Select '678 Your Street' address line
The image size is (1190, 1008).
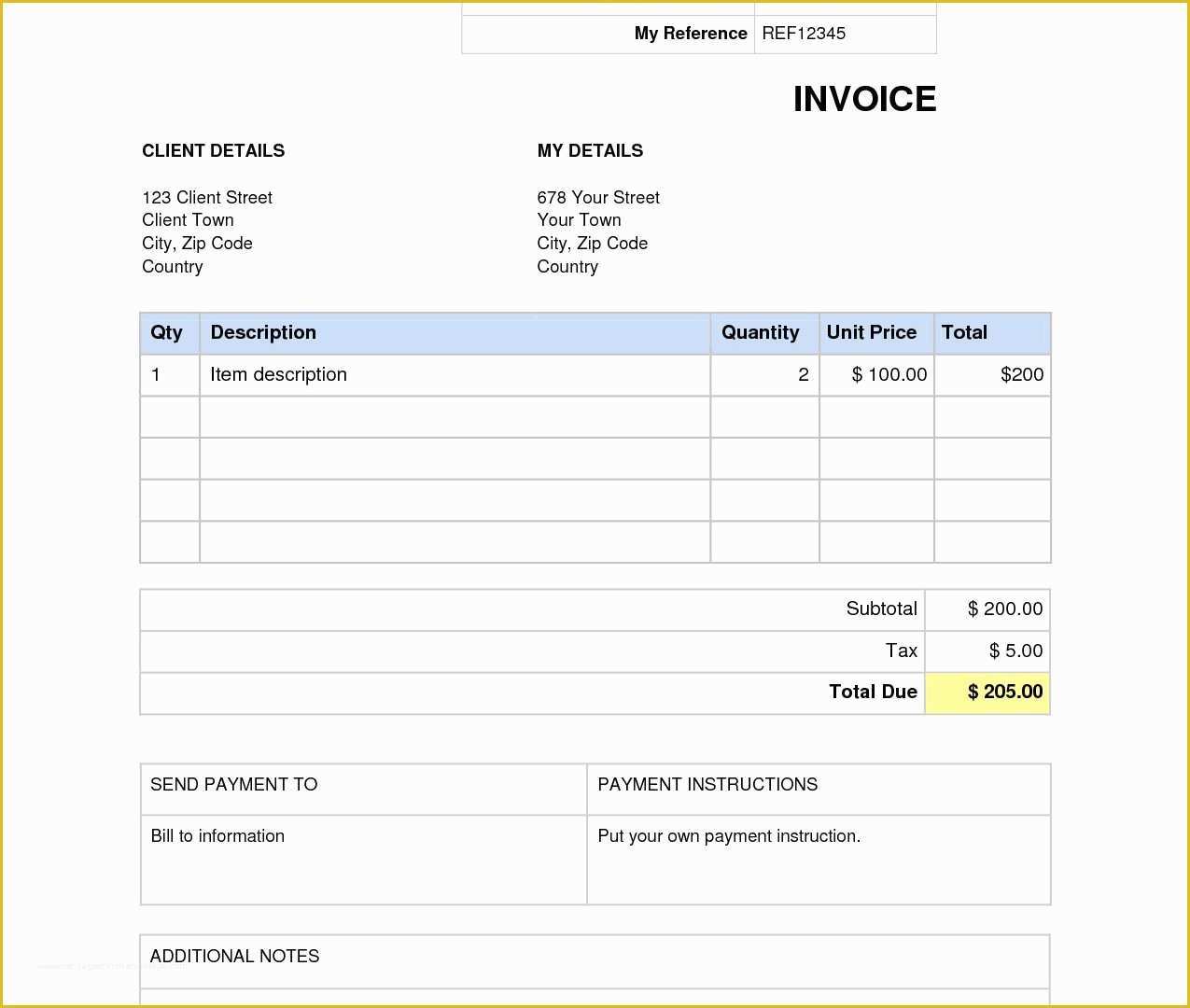[598, 198]
